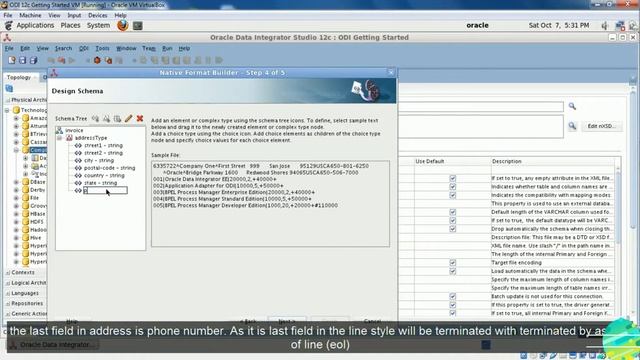Open the Places menu in GNOME panel
The height and width of the screenshot is (360, 640).
point(70,25)
